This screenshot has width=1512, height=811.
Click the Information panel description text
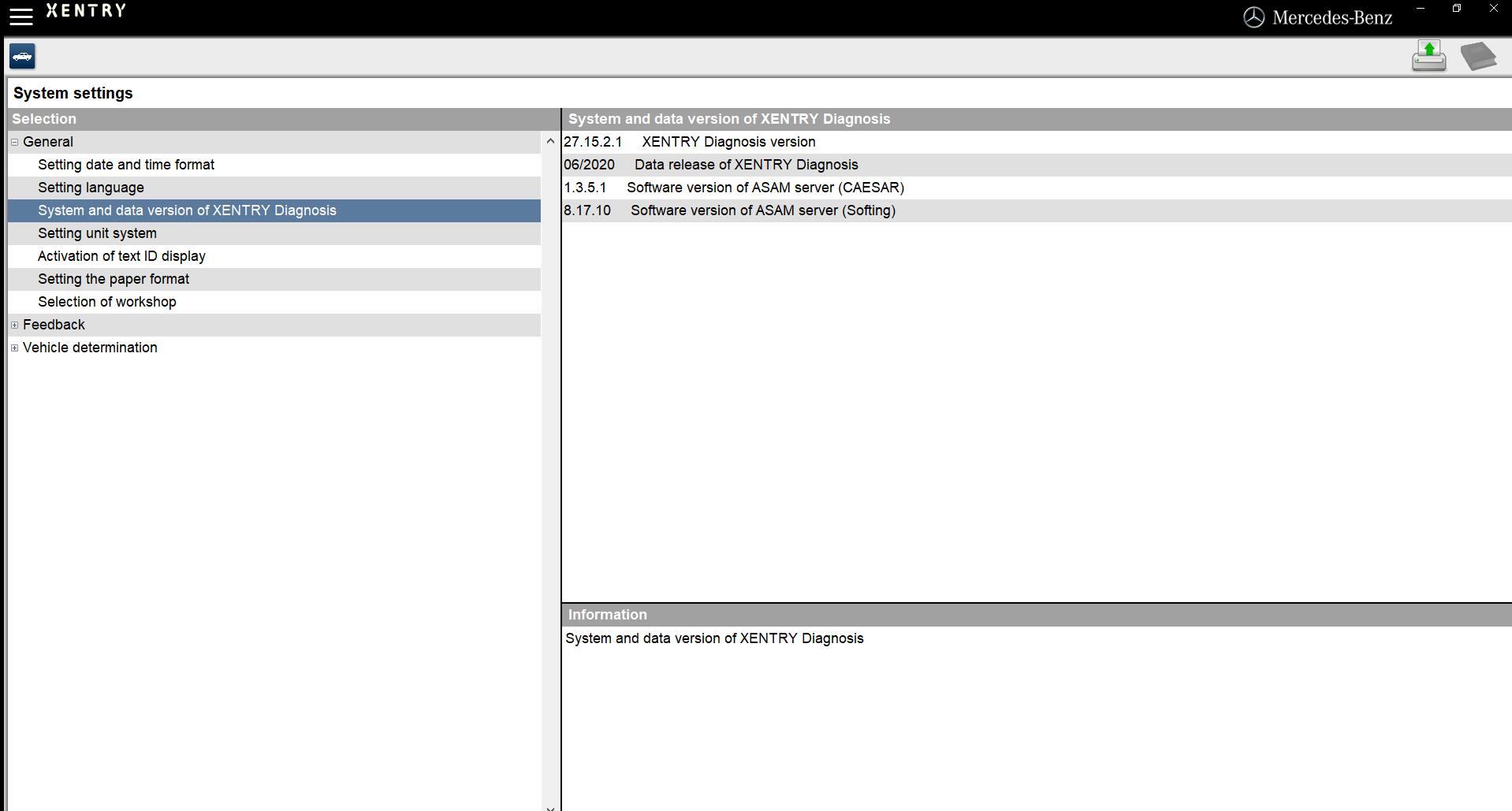pos(714,638)
